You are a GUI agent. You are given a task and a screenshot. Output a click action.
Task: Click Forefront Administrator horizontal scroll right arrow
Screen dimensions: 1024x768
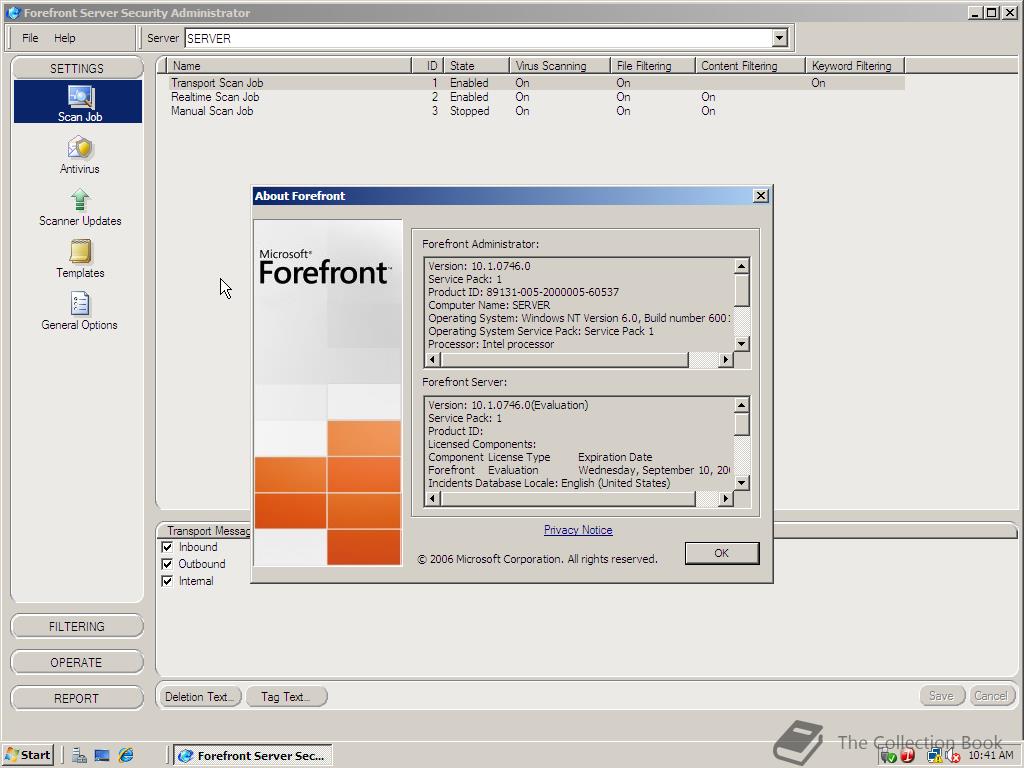(x=725, y=359)
